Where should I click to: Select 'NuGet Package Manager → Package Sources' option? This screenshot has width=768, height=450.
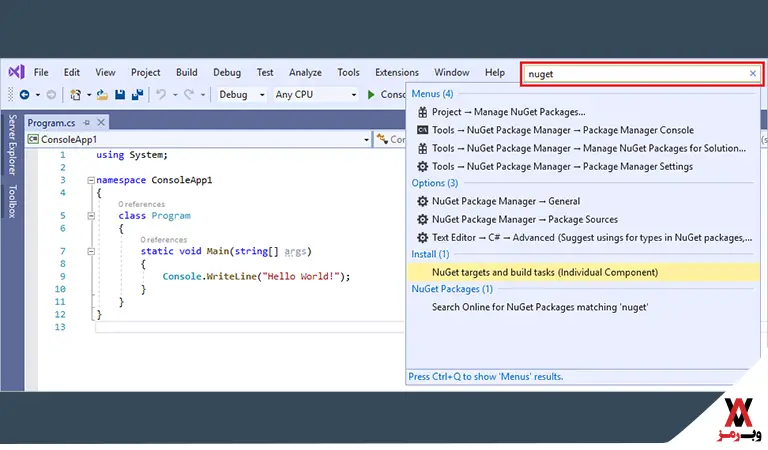[583, 219]
